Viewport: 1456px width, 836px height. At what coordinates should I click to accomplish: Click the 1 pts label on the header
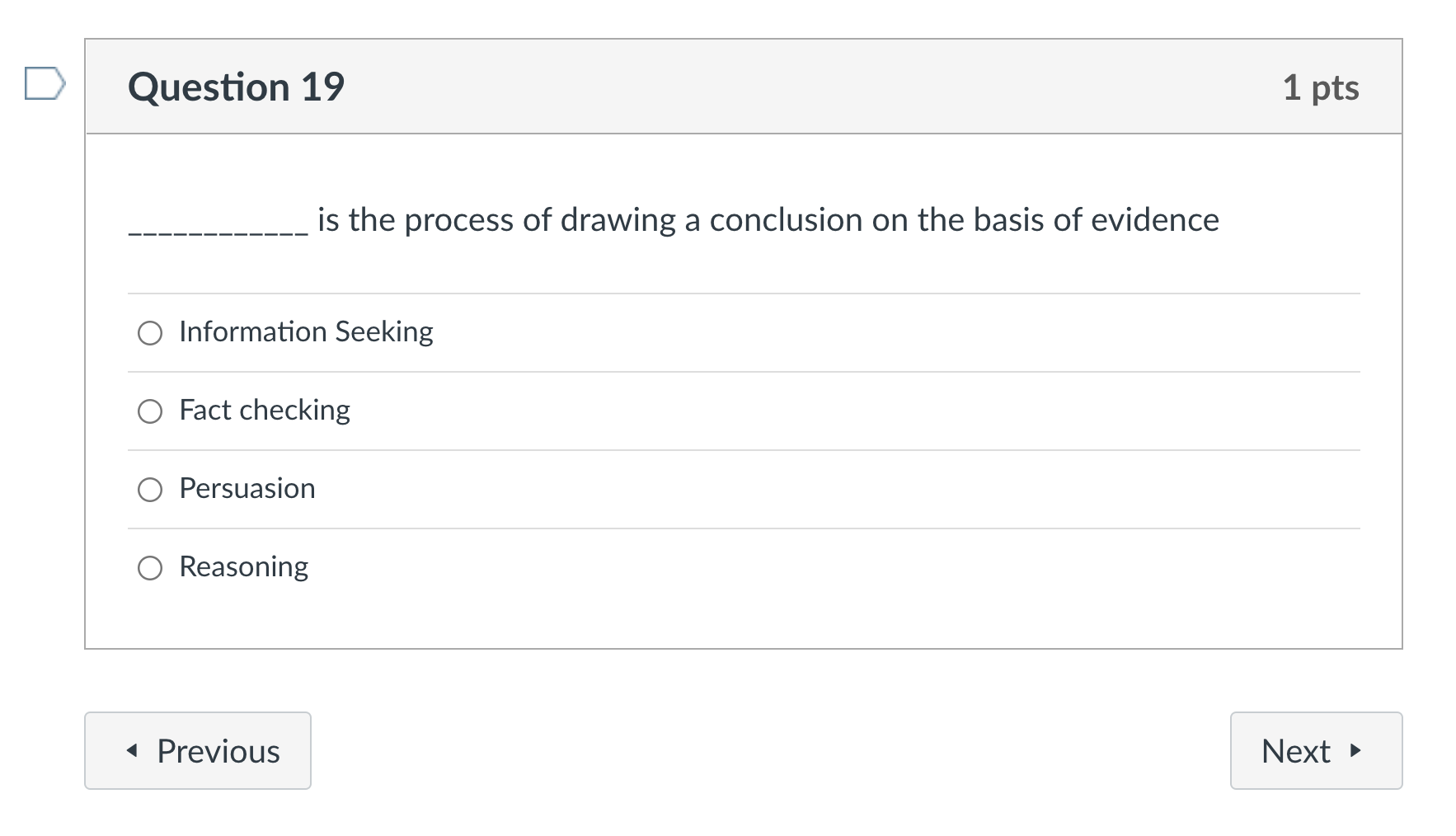point(1323,87)
